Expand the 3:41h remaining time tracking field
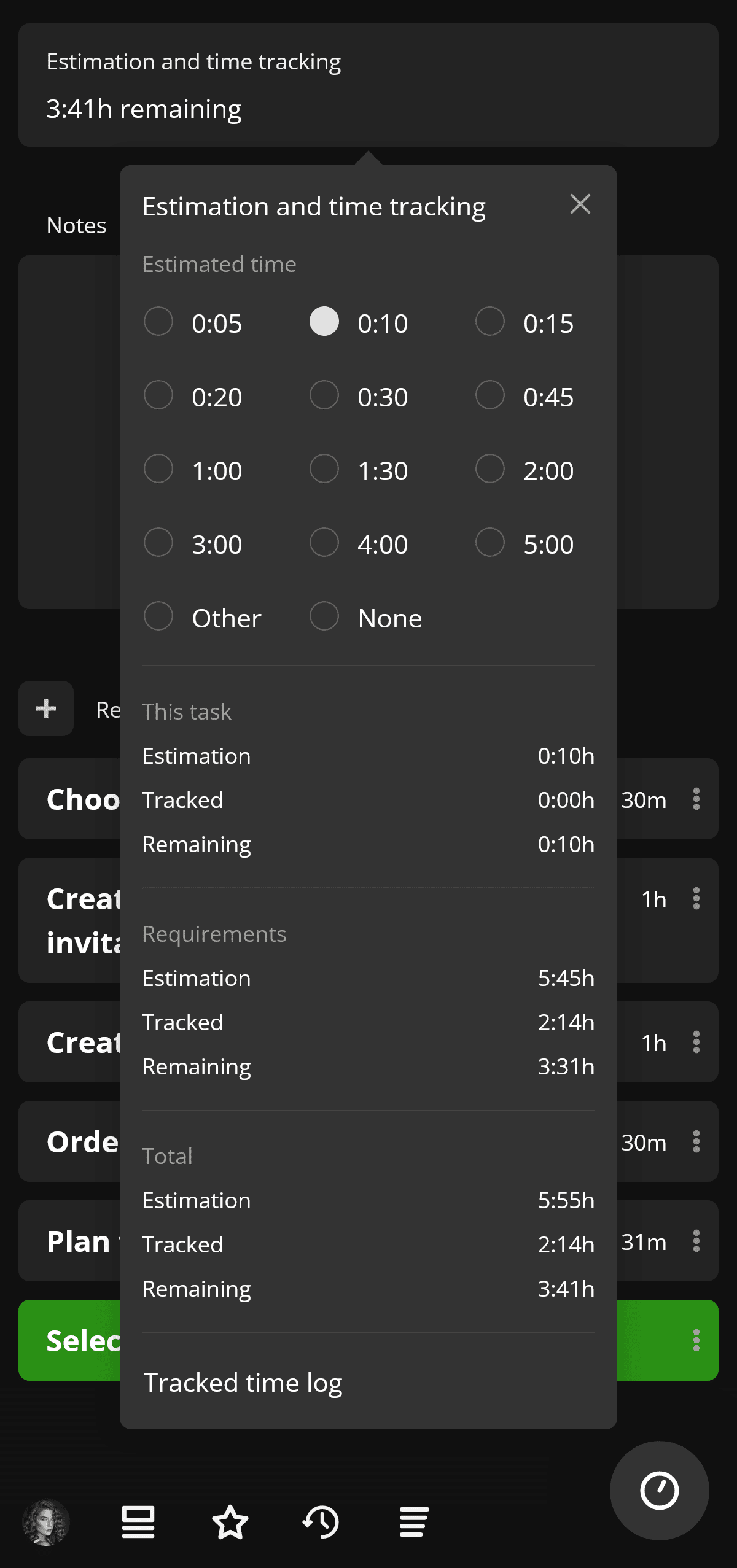This screenshot has width=737, height=1568. point(368,85)
